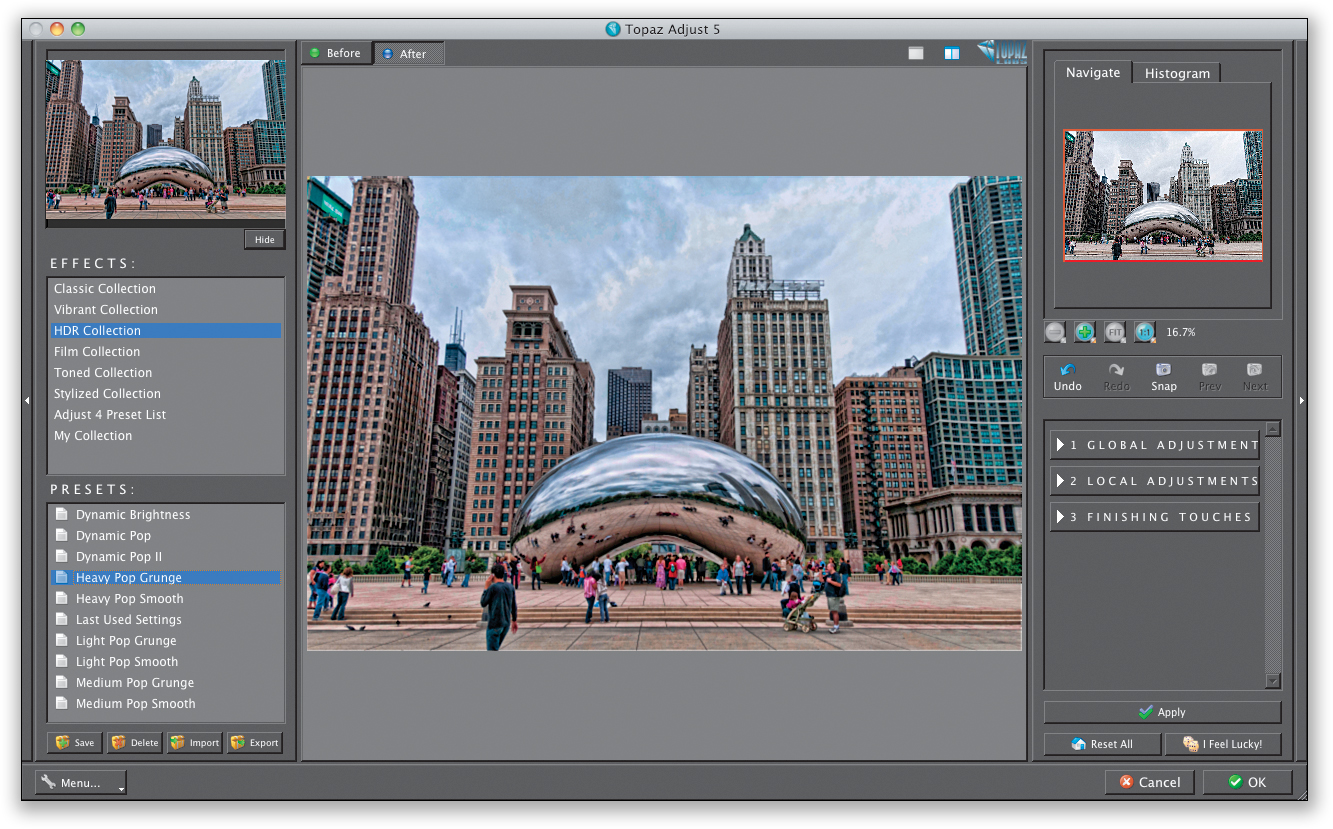Expand 1 Global Adjustment section
The width and height of the screenshot is (1333, 829).
coord(1154,445)
